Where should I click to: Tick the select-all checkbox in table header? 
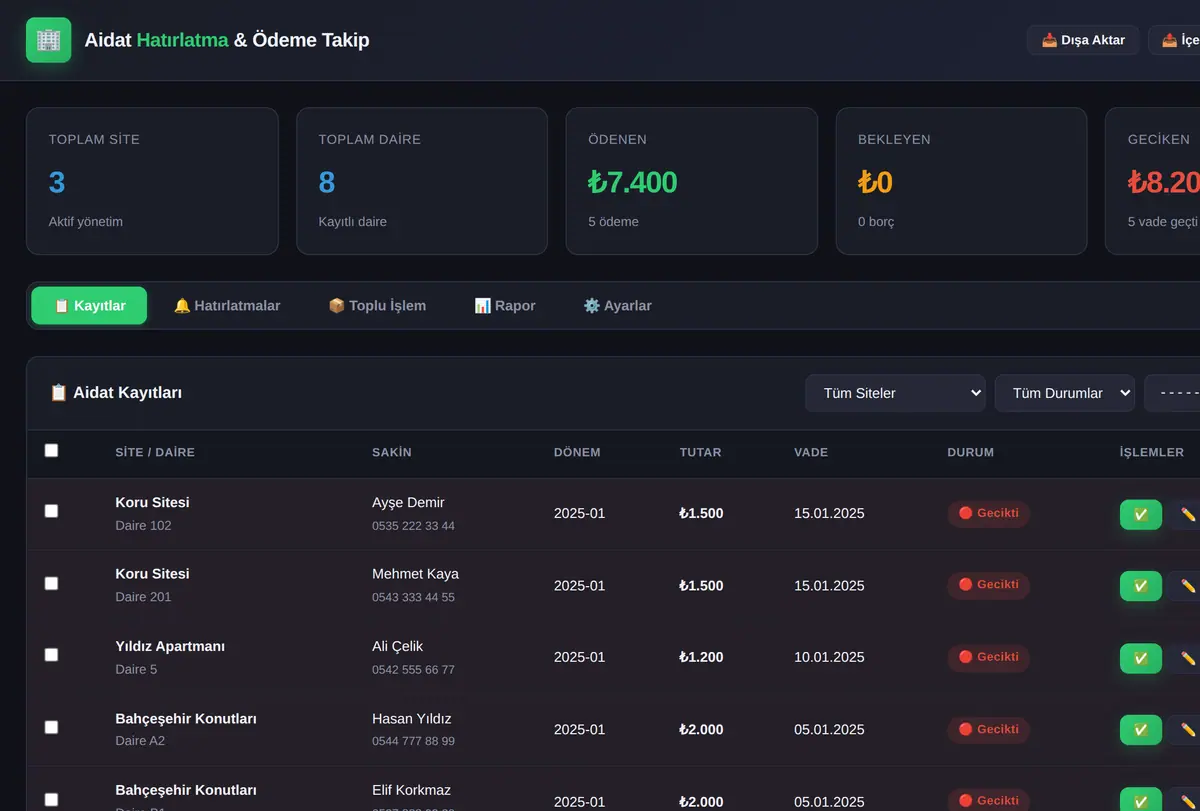52,451
